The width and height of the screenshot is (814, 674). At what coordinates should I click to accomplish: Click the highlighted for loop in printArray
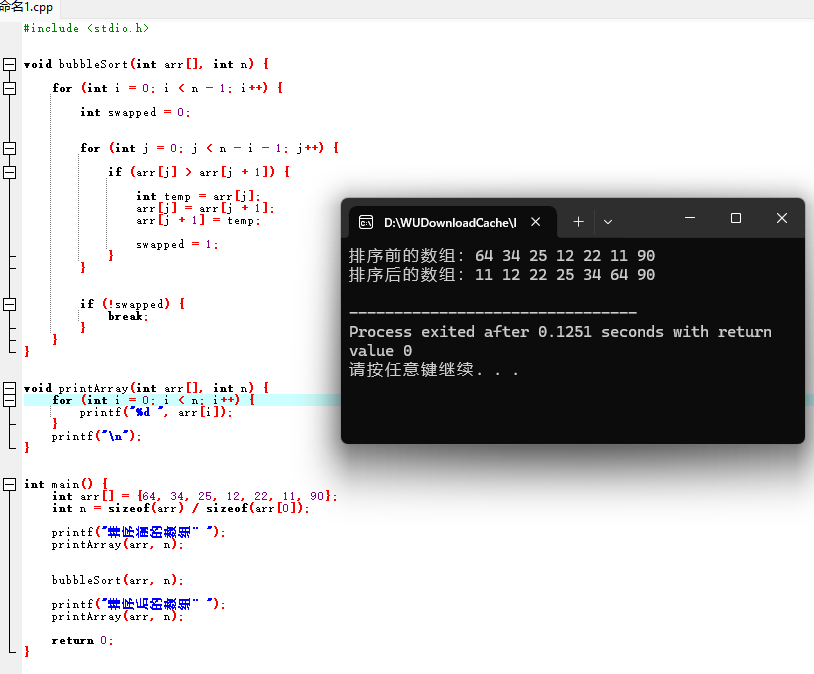click(x=154, y=400)
